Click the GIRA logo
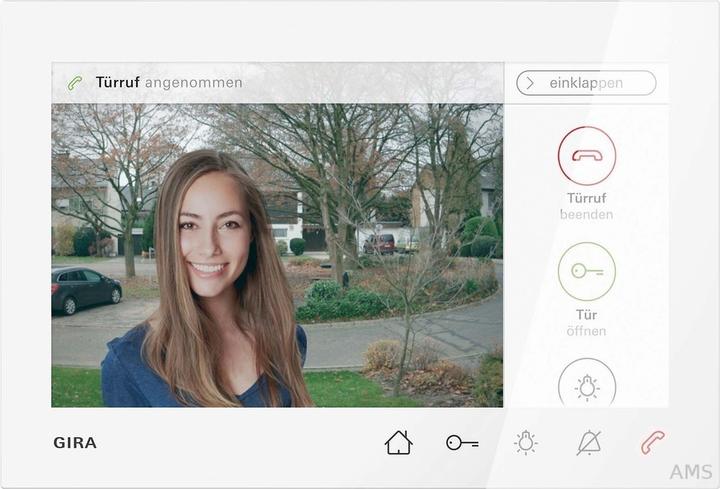This screenshot has height=489, width=720. pyautogui.click(x=75, y=443)
